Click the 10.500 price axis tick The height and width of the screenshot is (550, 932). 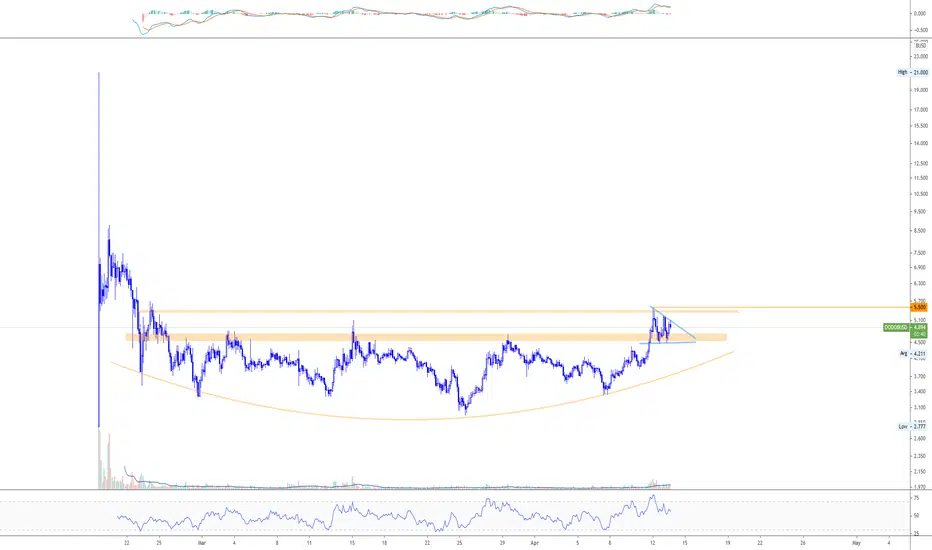(920, 194)
